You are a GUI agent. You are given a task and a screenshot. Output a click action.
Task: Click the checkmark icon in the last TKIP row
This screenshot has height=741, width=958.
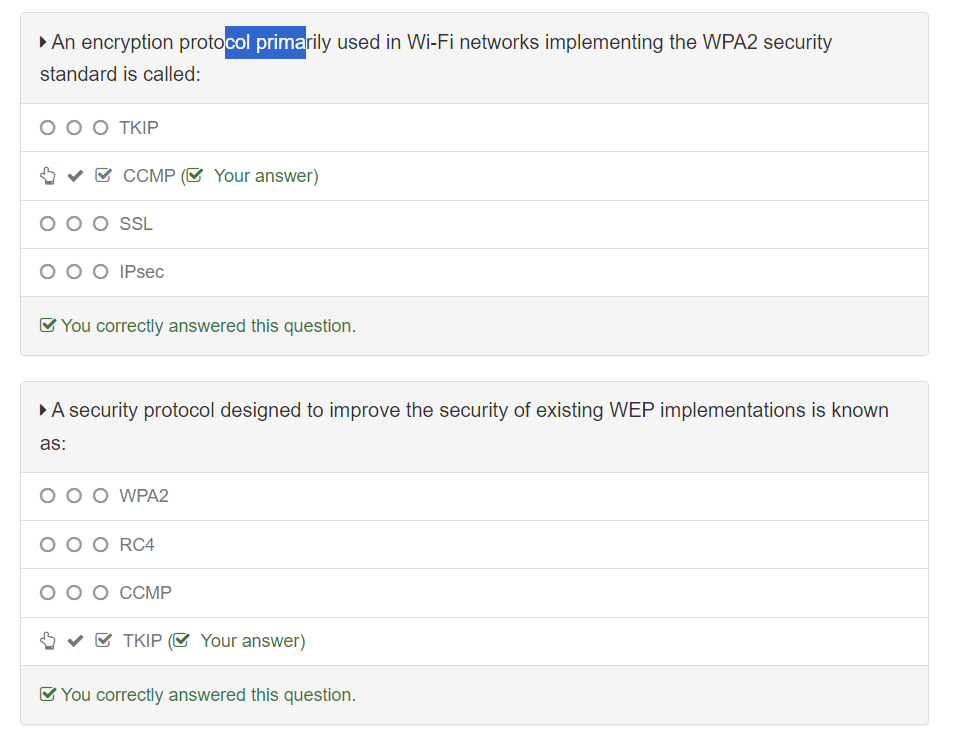(75, 641)
